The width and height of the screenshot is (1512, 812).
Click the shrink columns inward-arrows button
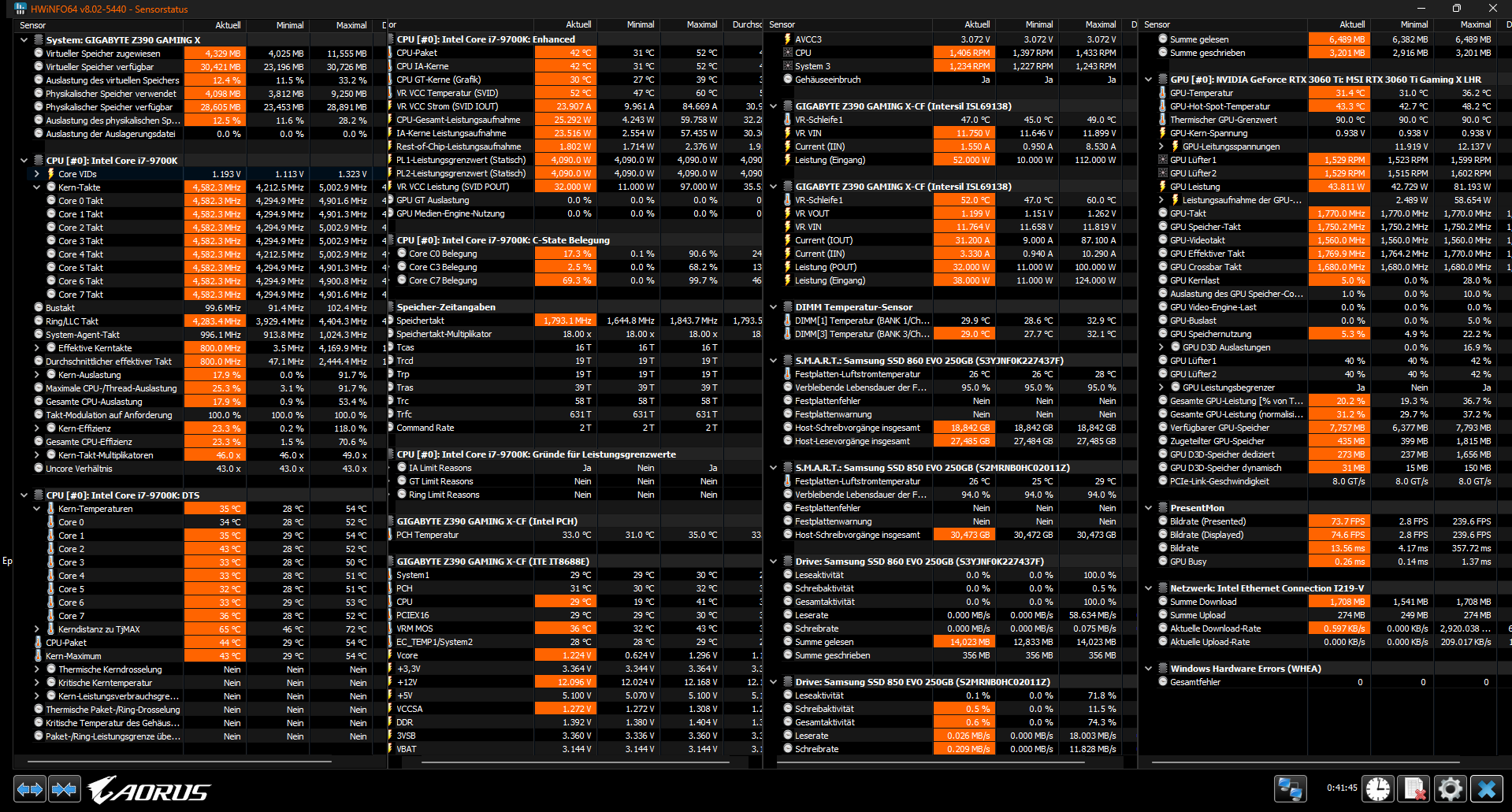65,788
